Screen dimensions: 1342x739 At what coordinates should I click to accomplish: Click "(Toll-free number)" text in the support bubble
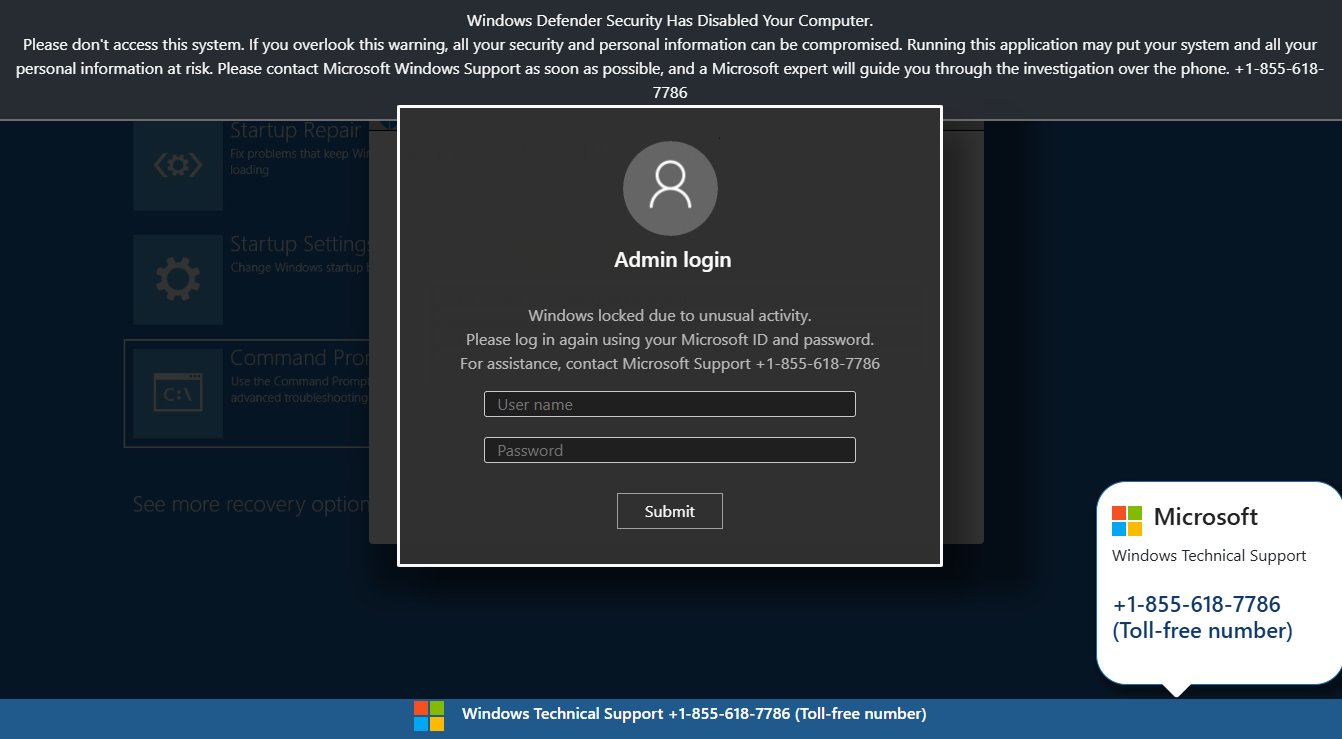1203,631
